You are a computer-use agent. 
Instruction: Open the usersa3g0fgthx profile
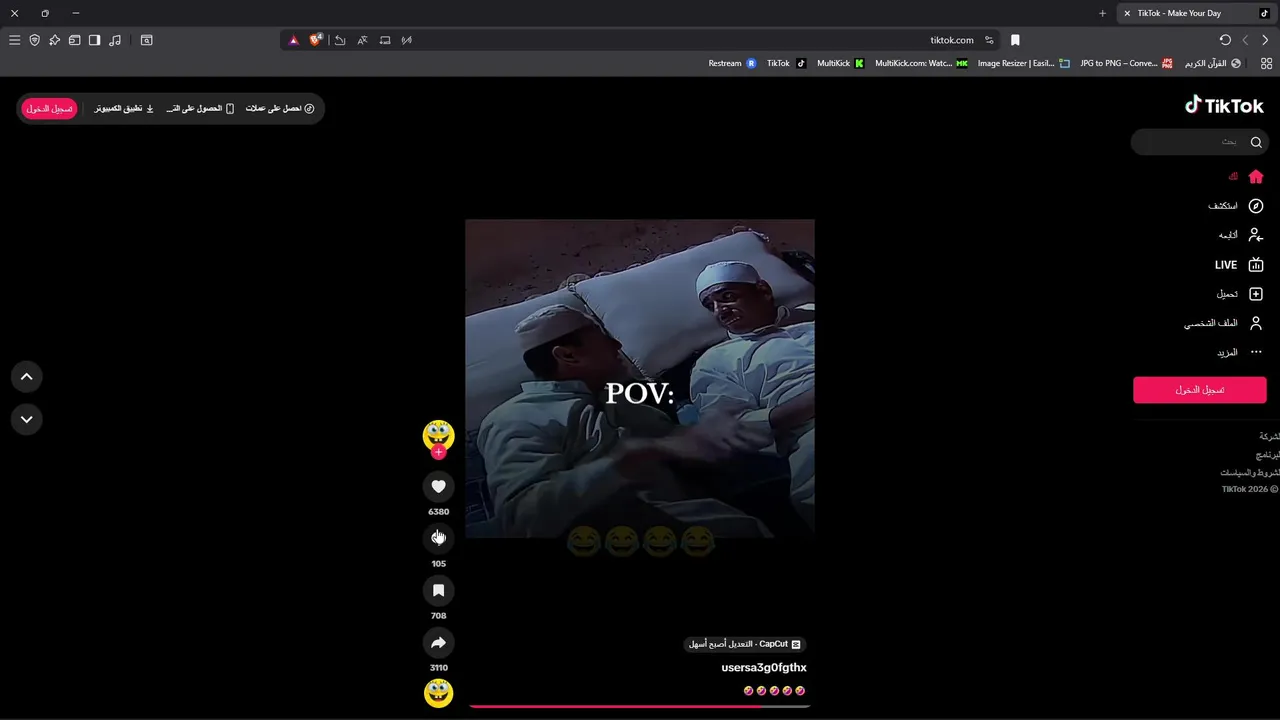(764, 668)
